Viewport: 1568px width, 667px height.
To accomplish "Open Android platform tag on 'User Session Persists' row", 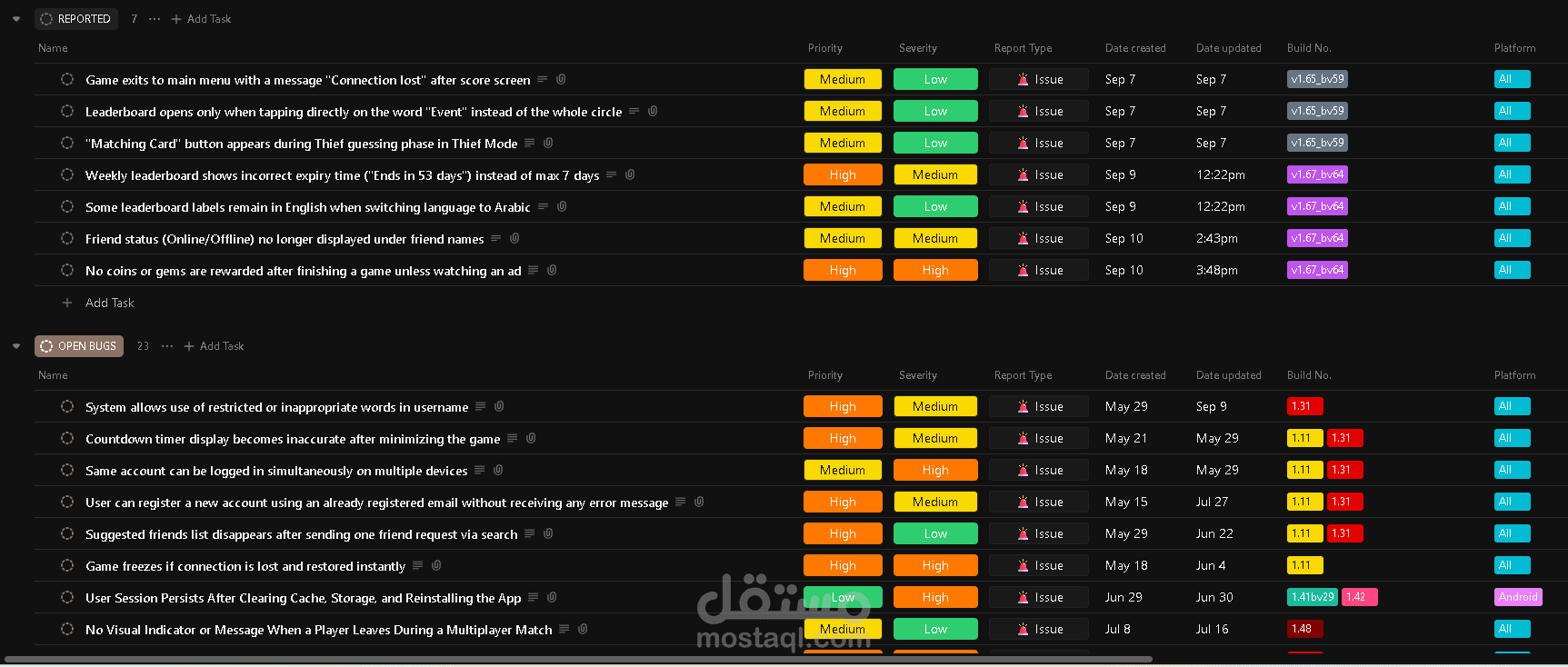I will (x=1518, y=597).
